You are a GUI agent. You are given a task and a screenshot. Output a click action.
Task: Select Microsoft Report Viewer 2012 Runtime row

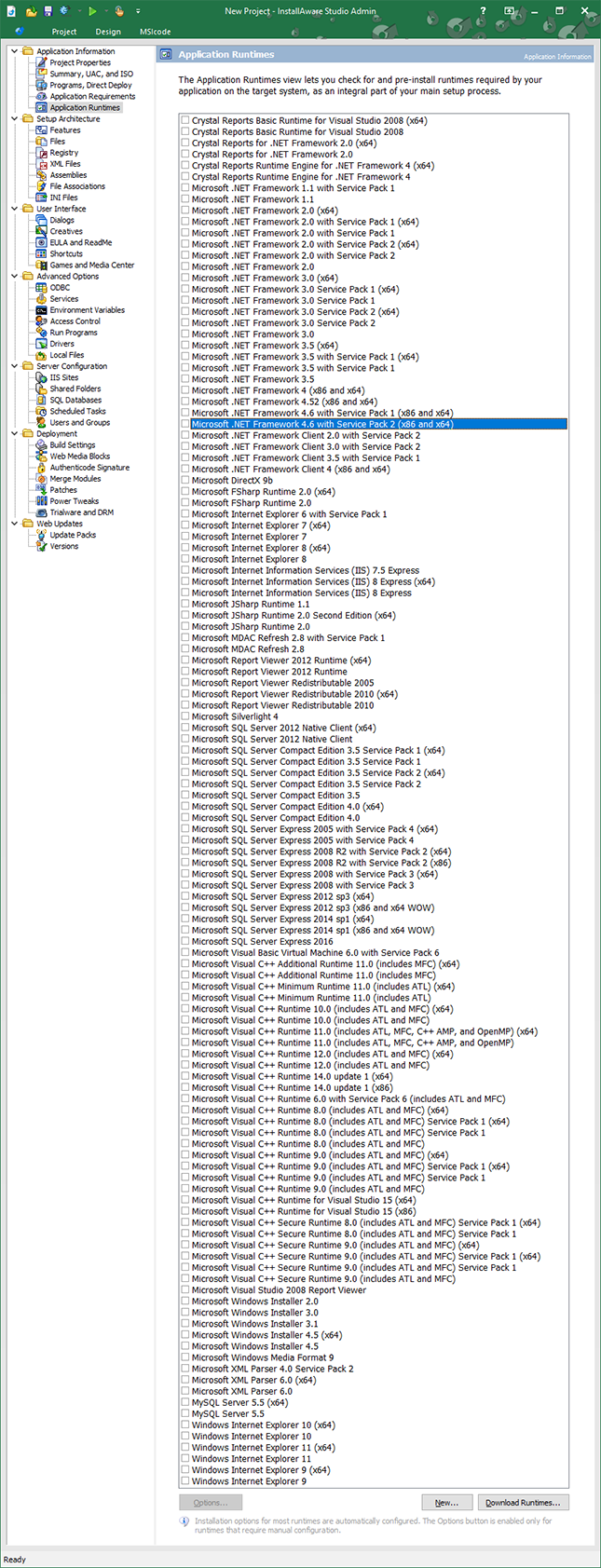tap(373, 672)
